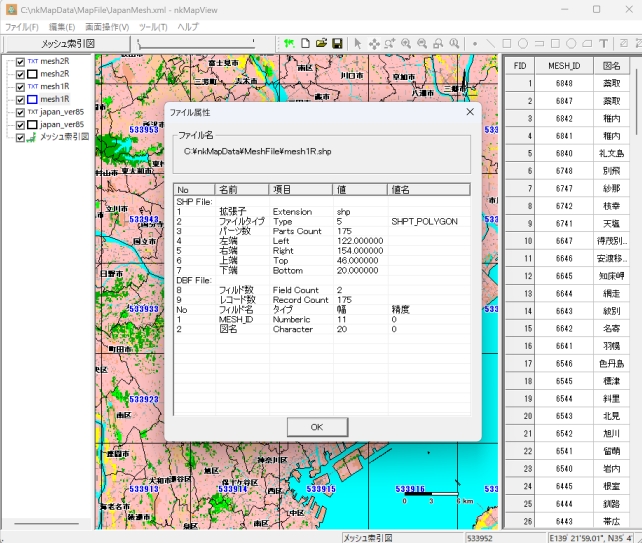Uncheck the TXT japan_ver85 layer checkbox
The height and width of the screenshot is (543, 642).
pos(20,112)
